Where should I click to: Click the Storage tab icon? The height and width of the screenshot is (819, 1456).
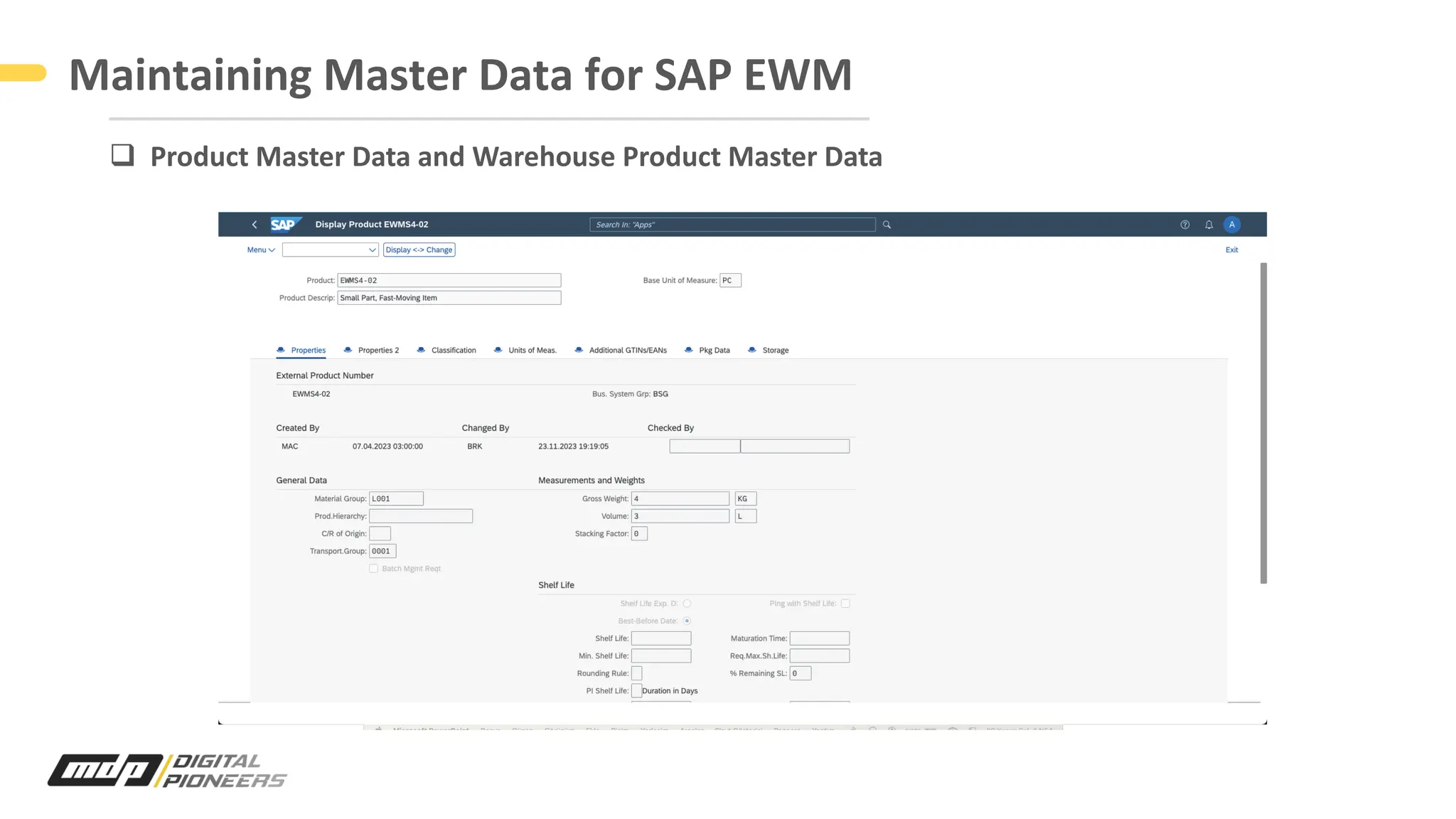pyautogui.click(x=752, y=350)
